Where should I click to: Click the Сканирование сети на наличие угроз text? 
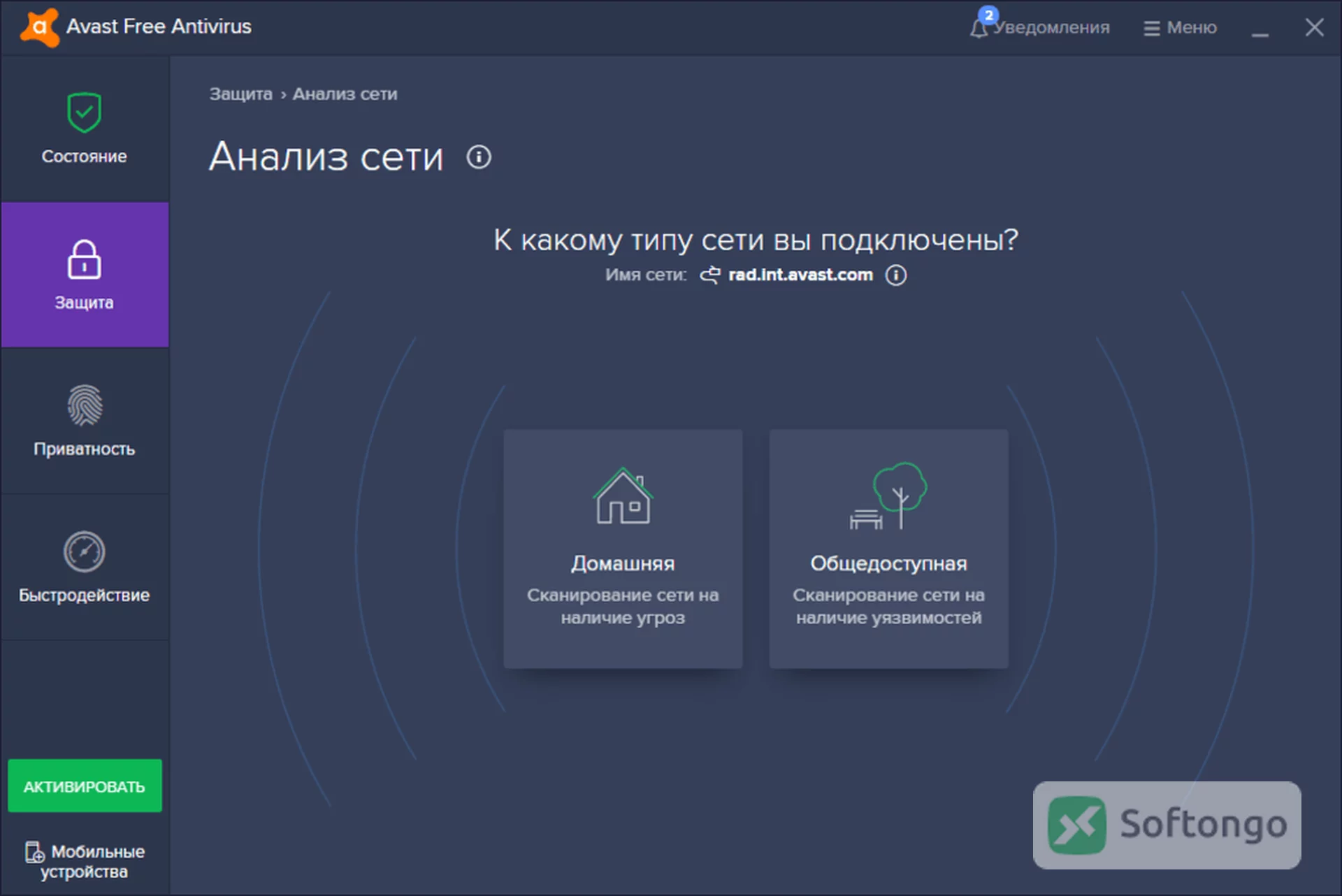click(623, 606)
